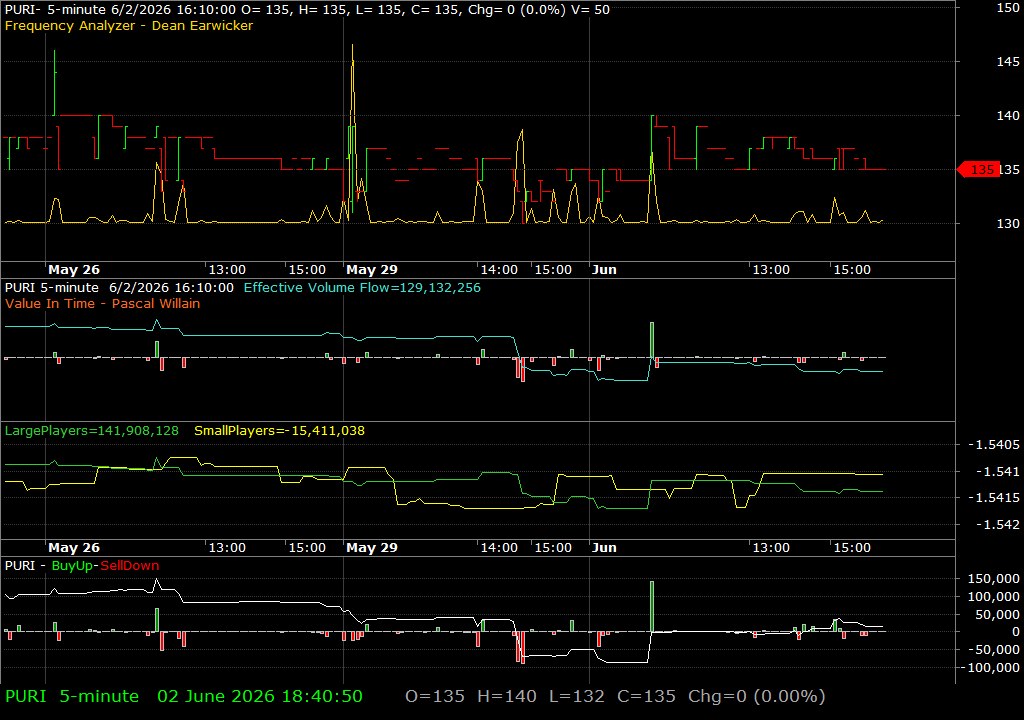
Task: Click the 140 price axis label
Action: (x=1008, y=116)
